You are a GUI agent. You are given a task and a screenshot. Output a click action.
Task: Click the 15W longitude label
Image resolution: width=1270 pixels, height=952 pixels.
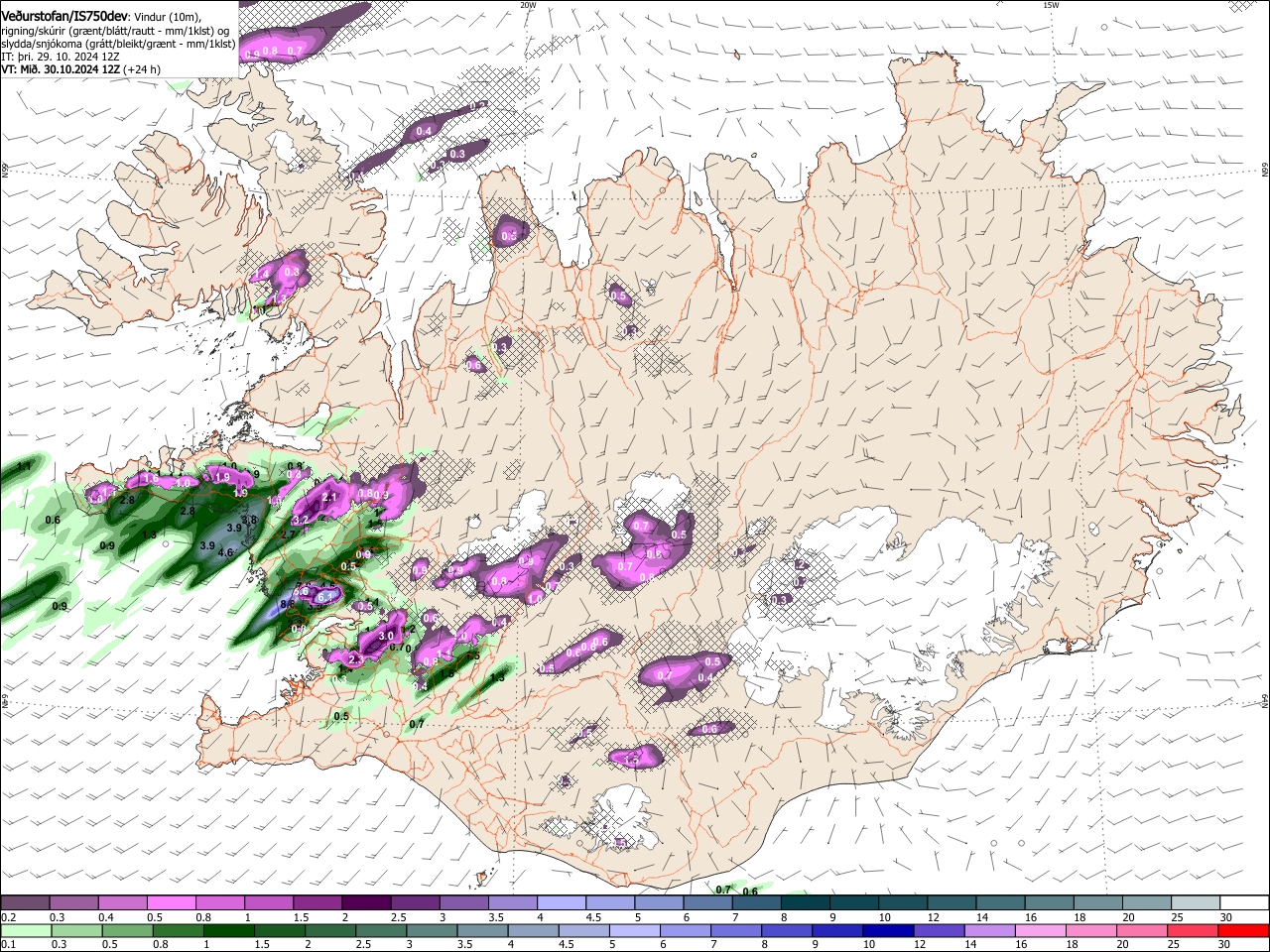(1051, 5)
